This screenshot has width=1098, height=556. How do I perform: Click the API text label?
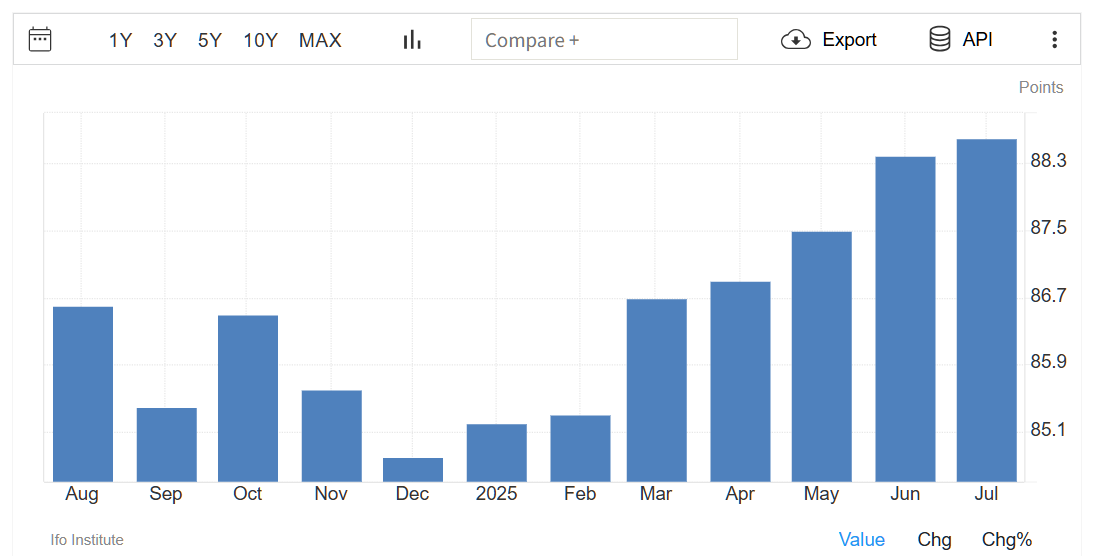point(978,40)
